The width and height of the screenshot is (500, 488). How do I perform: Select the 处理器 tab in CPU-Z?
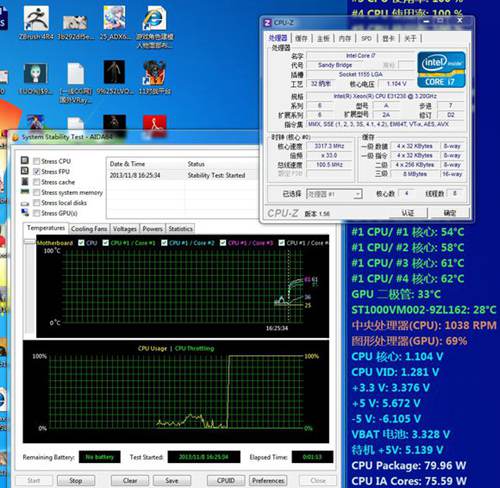pos(278,38)
